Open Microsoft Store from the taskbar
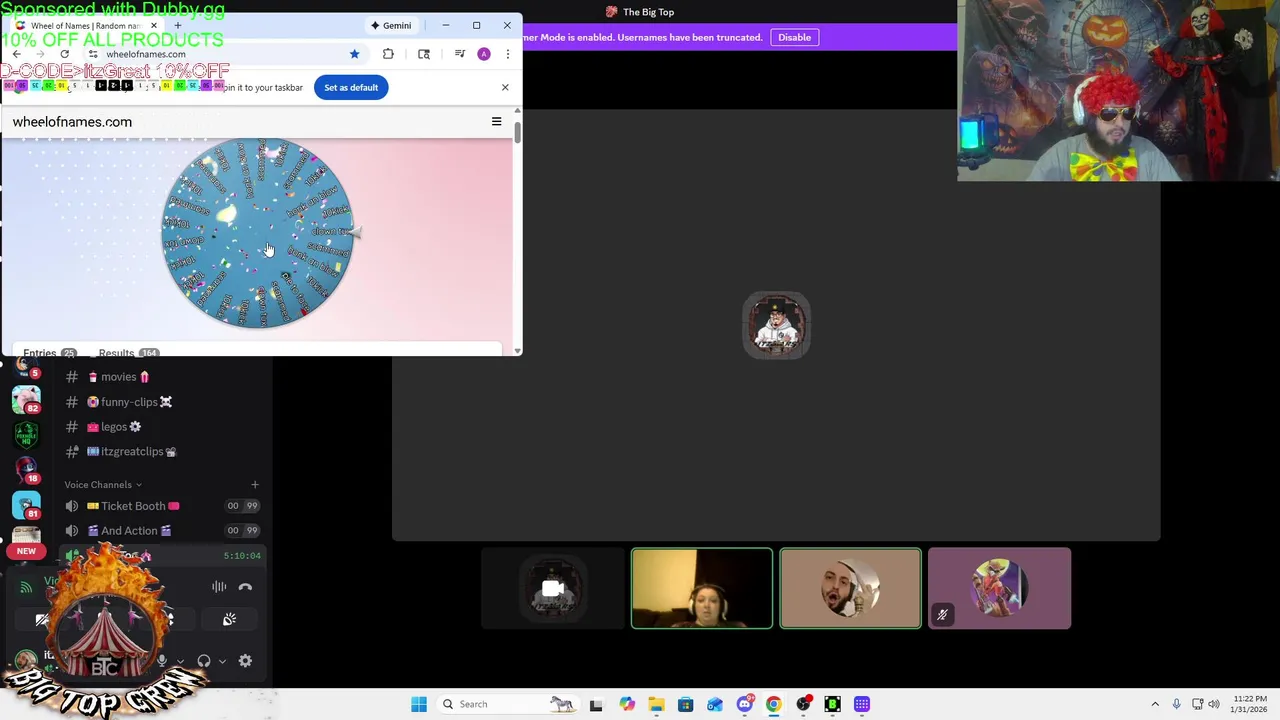Image resolution: width=1280 pixels, height=720 pixels. [685, 704]
